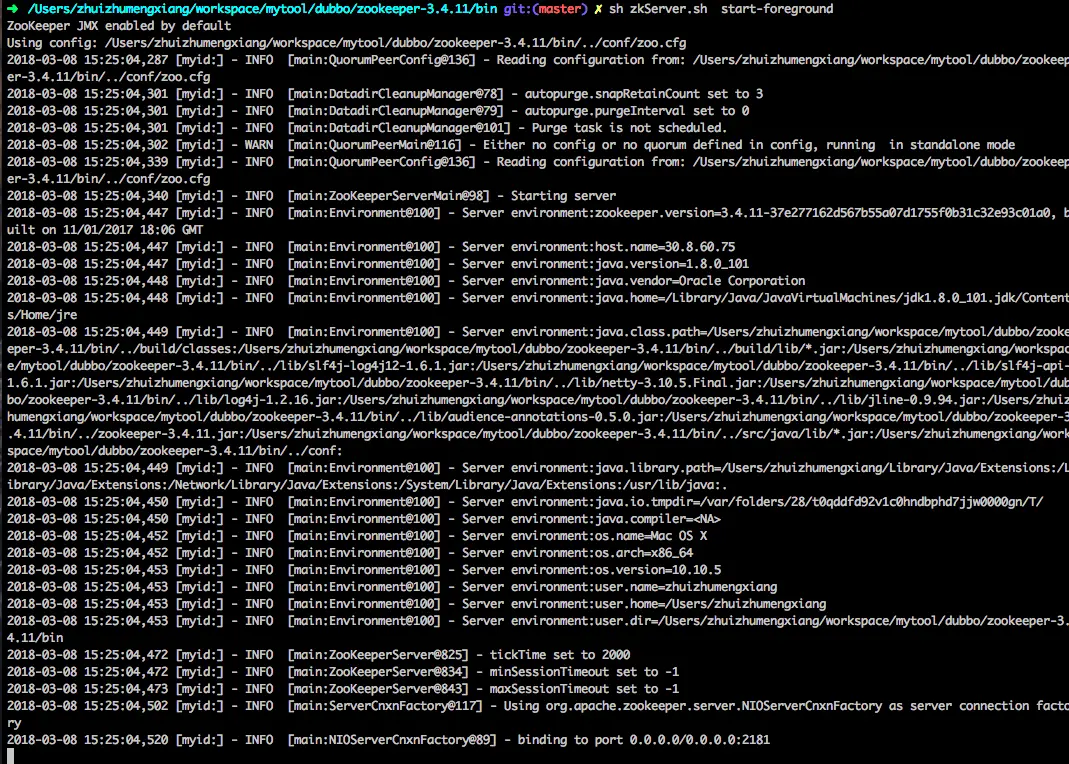The image size is (1069, 764).
Task: Click 'java.vendor=Oracle Corporation' entry
Action: (x=699, y=281)
